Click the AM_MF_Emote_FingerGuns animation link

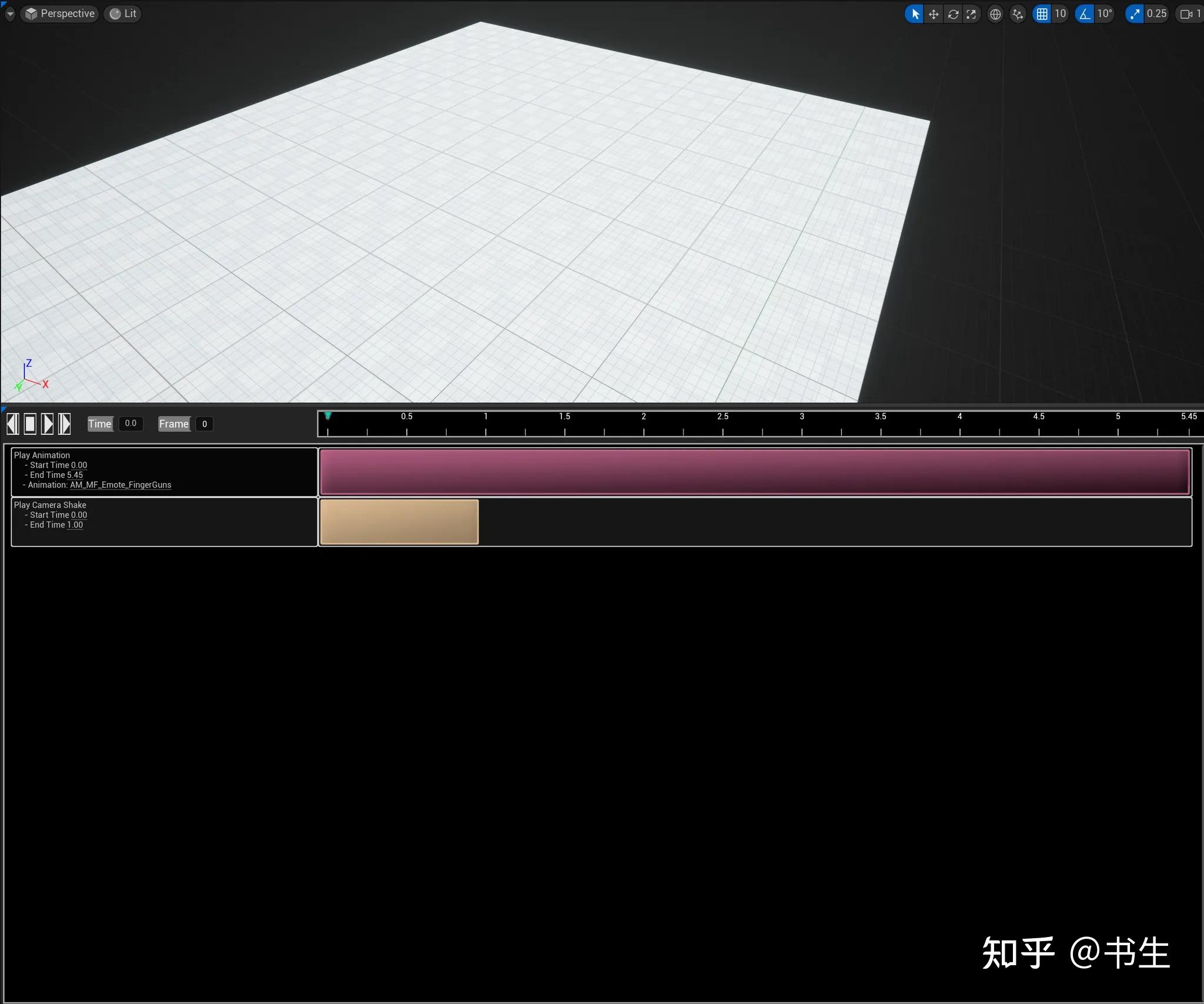[x=121, y=485]
